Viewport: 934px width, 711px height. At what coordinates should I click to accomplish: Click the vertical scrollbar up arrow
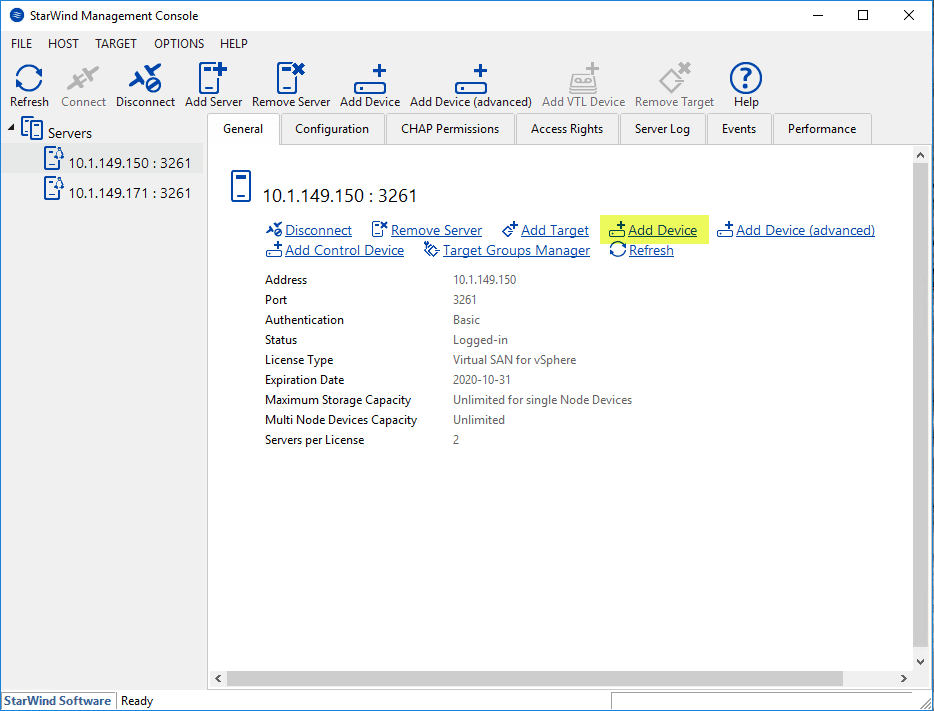[x=920, y=155]
